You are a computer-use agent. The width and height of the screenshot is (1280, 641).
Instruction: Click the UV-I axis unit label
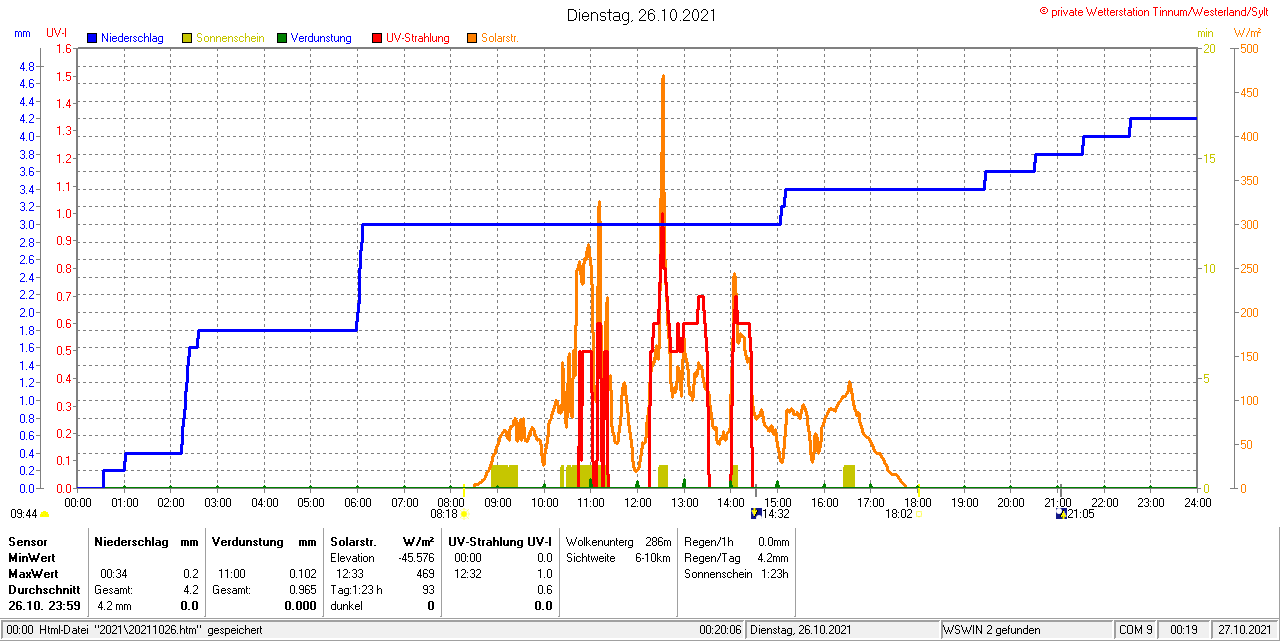(57, 33)
